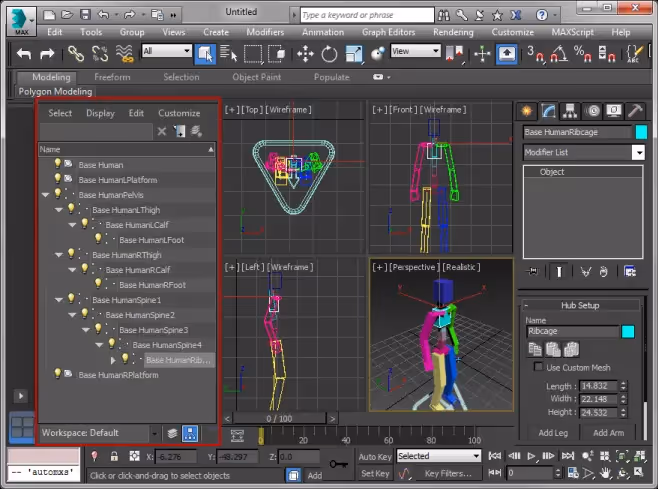Activate the Select and Rotate tool
The height and width of the screenshot is (489, 658).
(x=329, y=54)
